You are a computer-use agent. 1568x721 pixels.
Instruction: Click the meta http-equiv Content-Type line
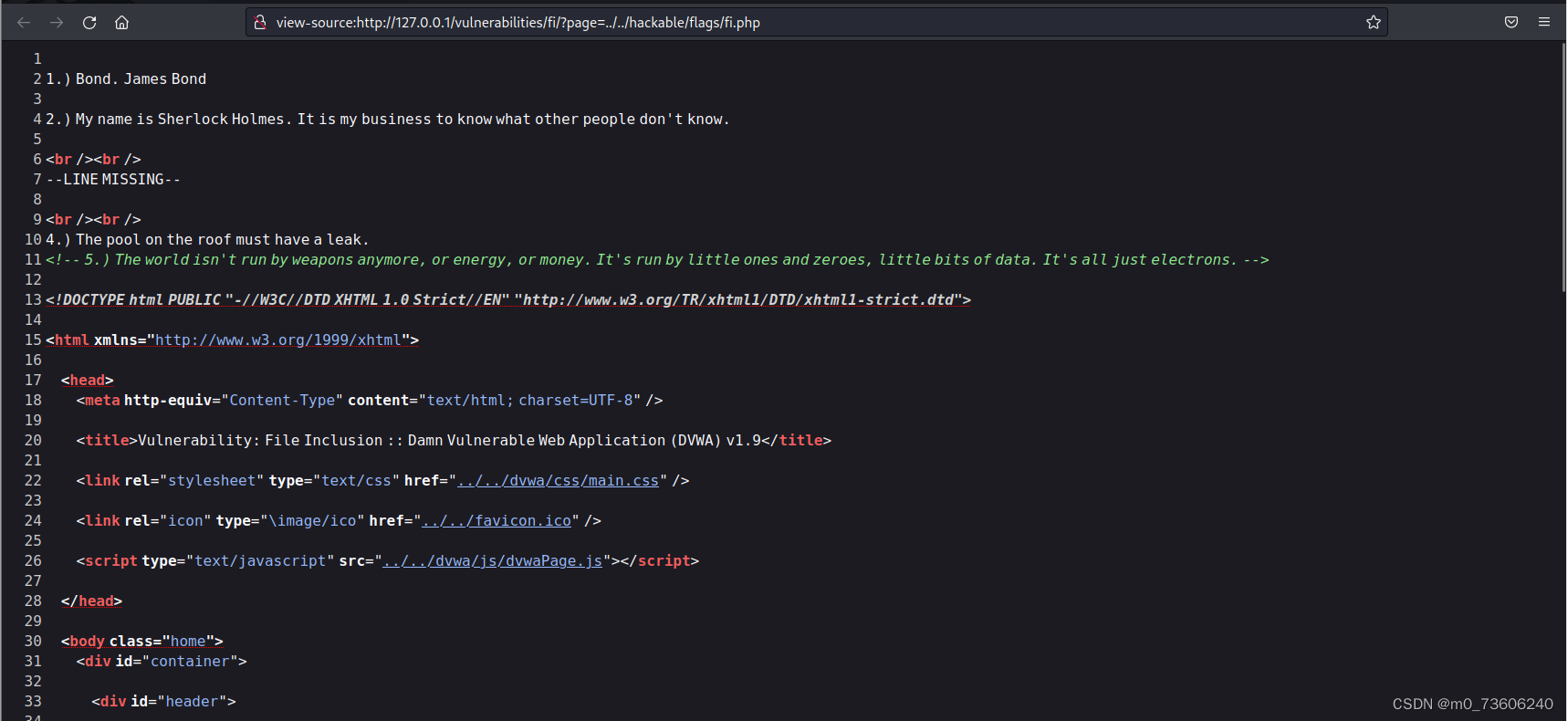370,400
